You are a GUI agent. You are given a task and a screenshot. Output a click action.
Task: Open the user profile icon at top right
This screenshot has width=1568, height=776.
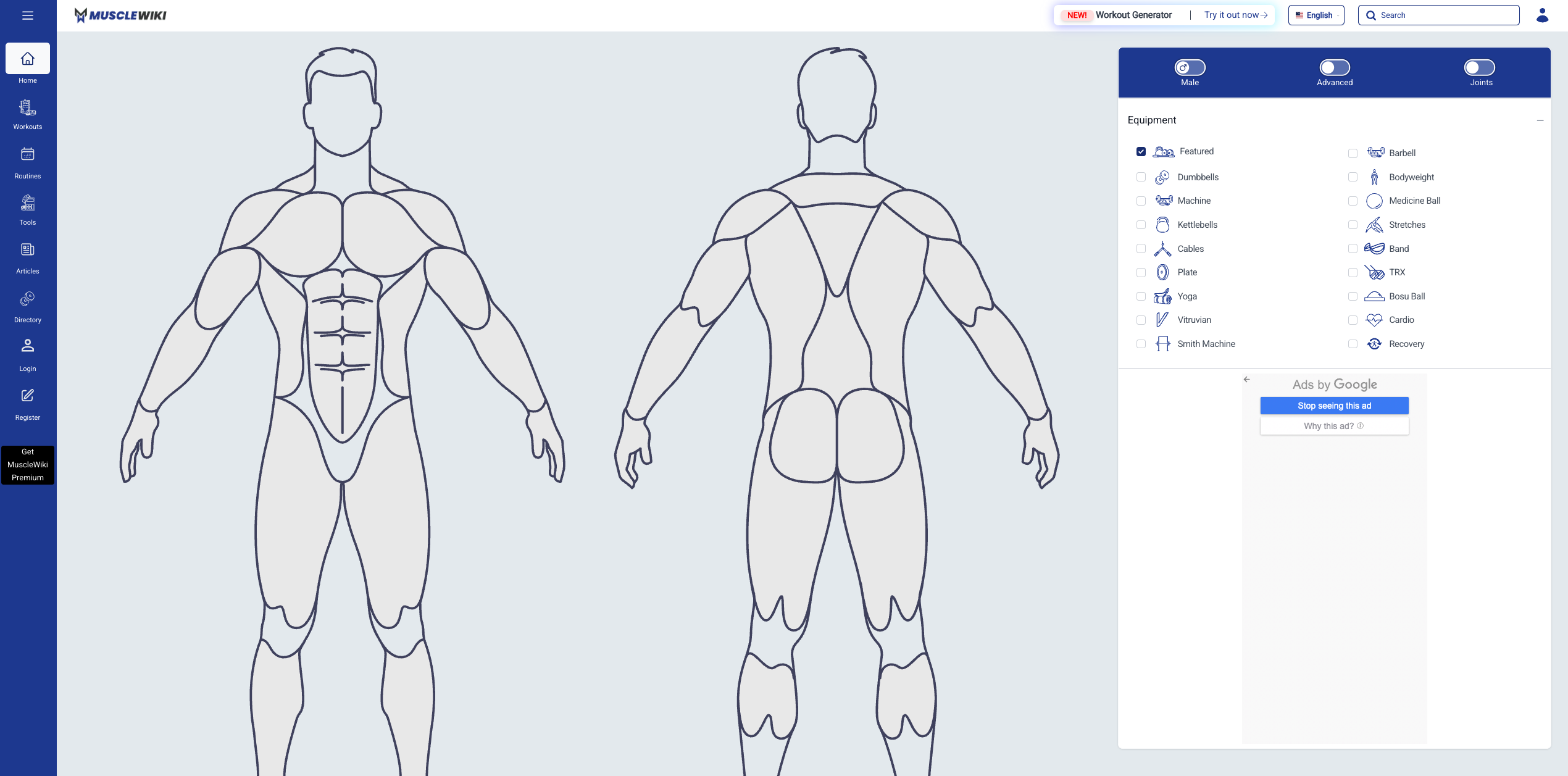pyautogui.click(x=1541, y=15)
